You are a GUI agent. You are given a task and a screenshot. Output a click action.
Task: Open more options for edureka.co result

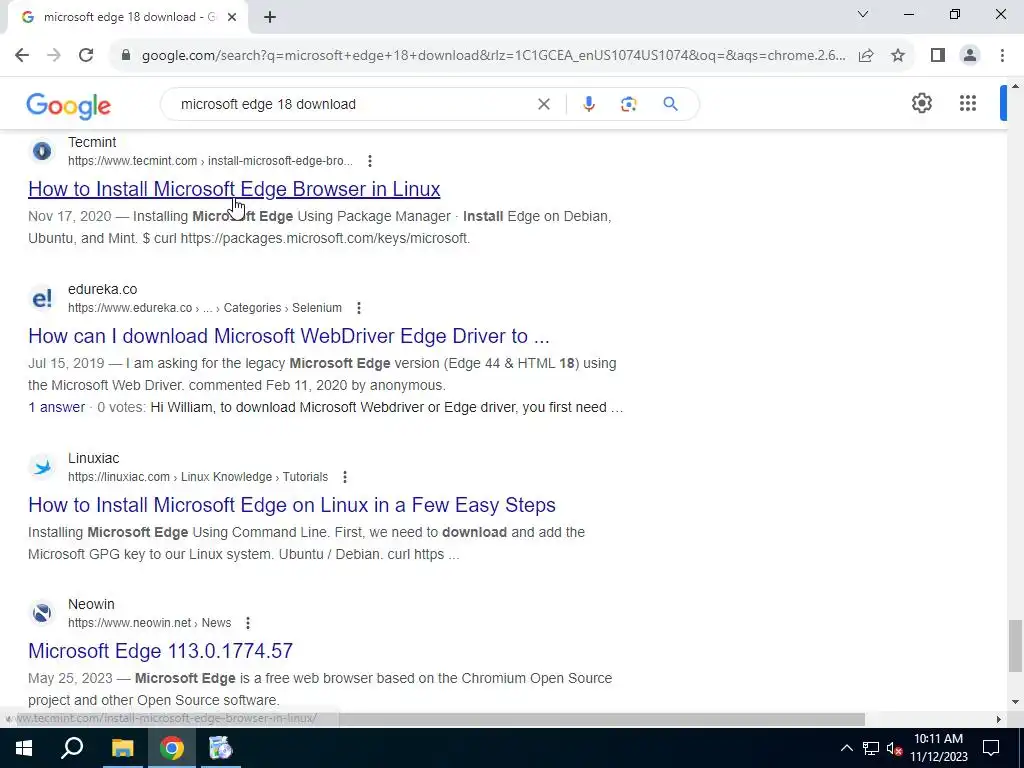point(359,308)
